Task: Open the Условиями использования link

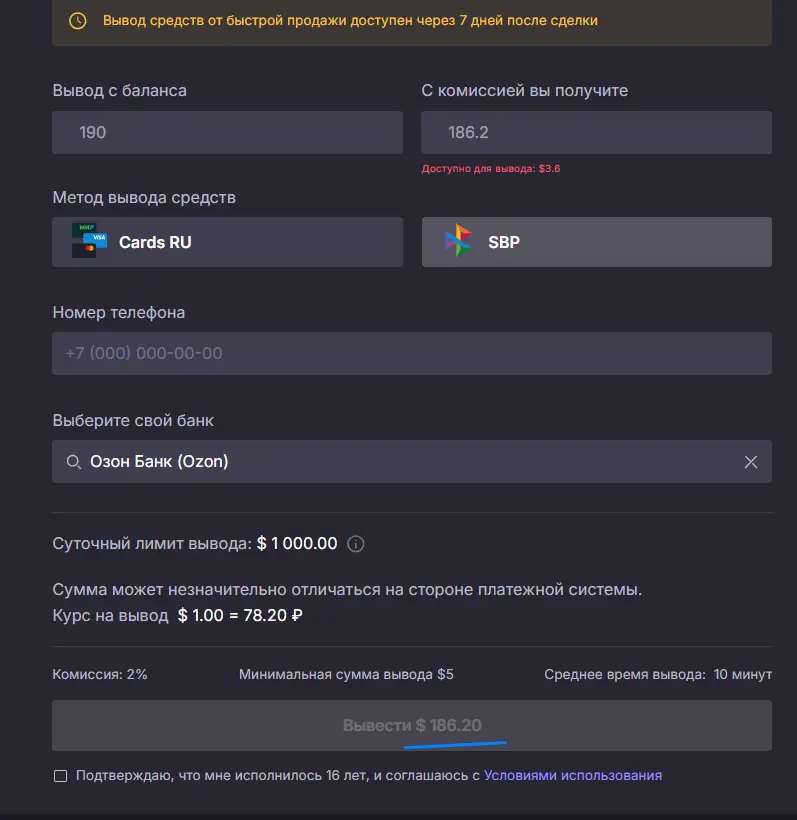Action: tap(573, 775)
